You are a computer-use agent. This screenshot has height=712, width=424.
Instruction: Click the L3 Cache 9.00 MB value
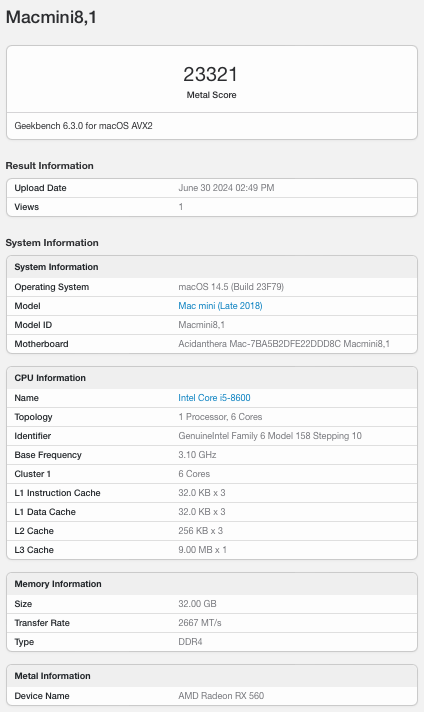coord(202,550)
